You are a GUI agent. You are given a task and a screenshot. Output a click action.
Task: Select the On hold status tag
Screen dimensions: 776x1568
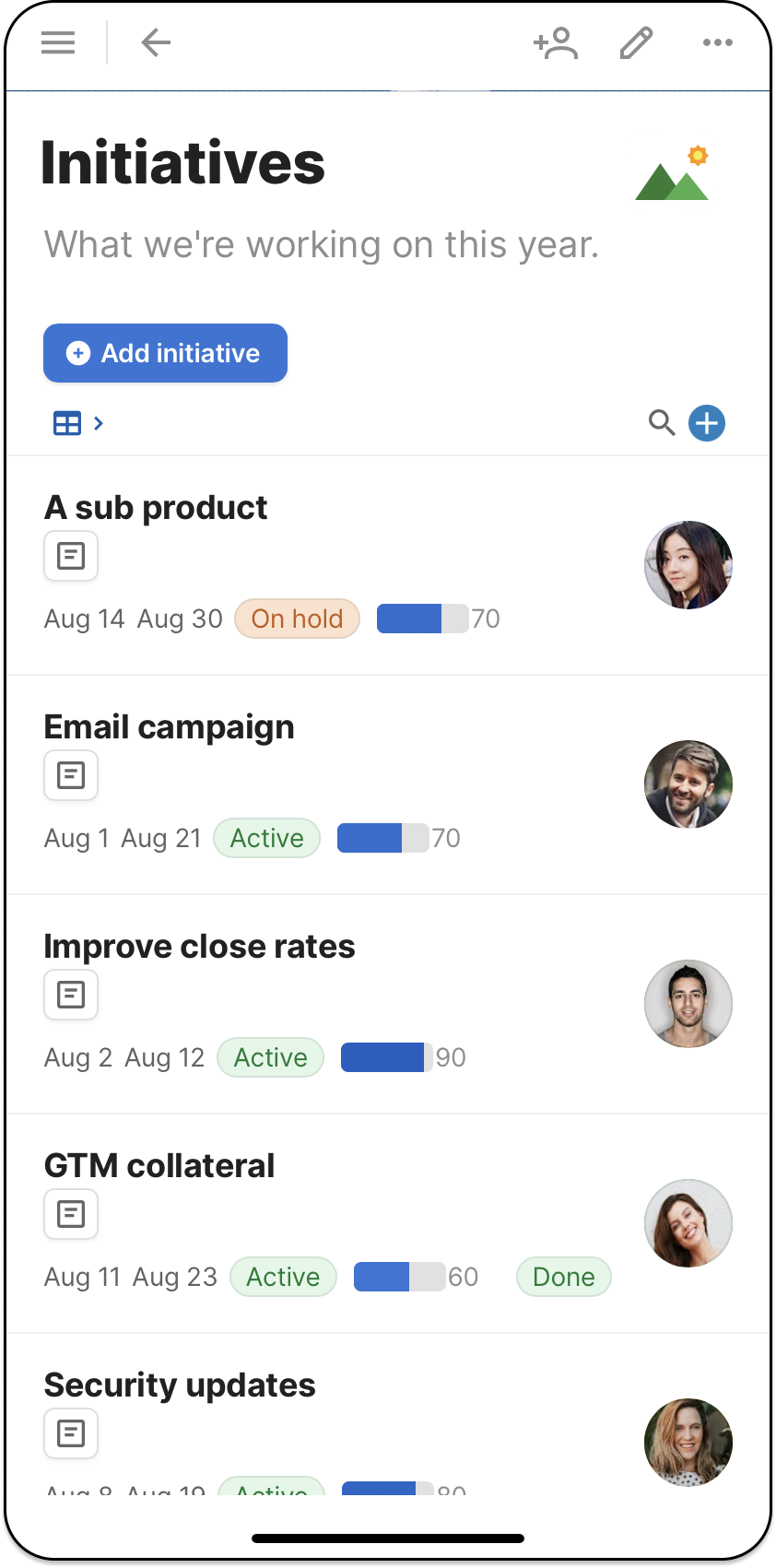tap(297, 619)
